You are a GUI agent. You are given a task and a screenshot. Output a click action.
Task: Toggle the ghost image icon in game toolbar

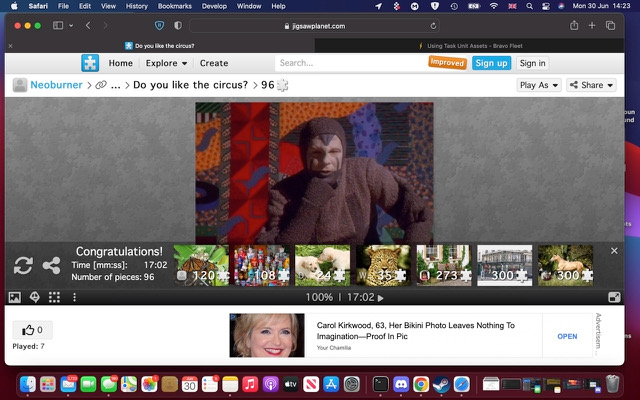(x=35, y=297)
